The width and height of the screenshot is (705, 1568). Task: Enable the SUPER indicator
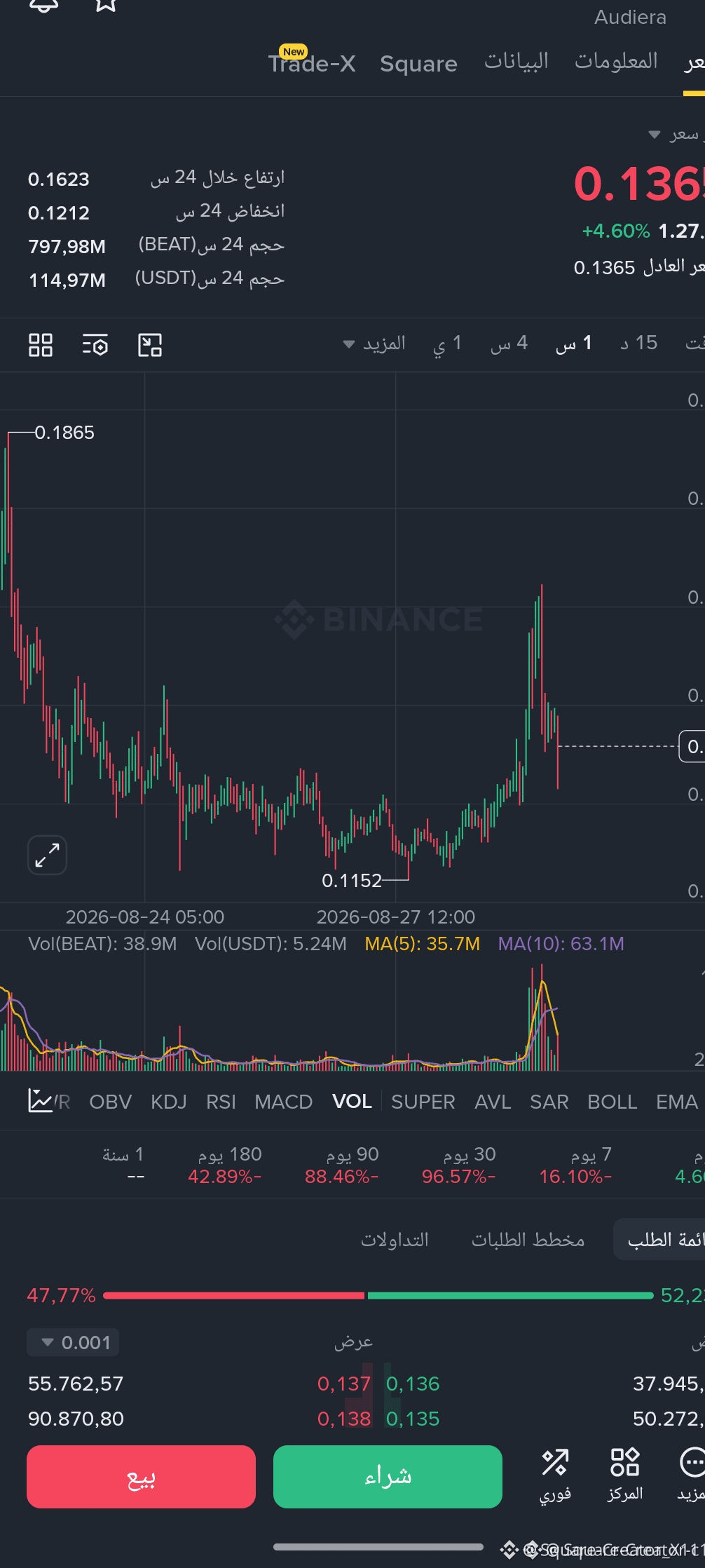coord(423,1102)
